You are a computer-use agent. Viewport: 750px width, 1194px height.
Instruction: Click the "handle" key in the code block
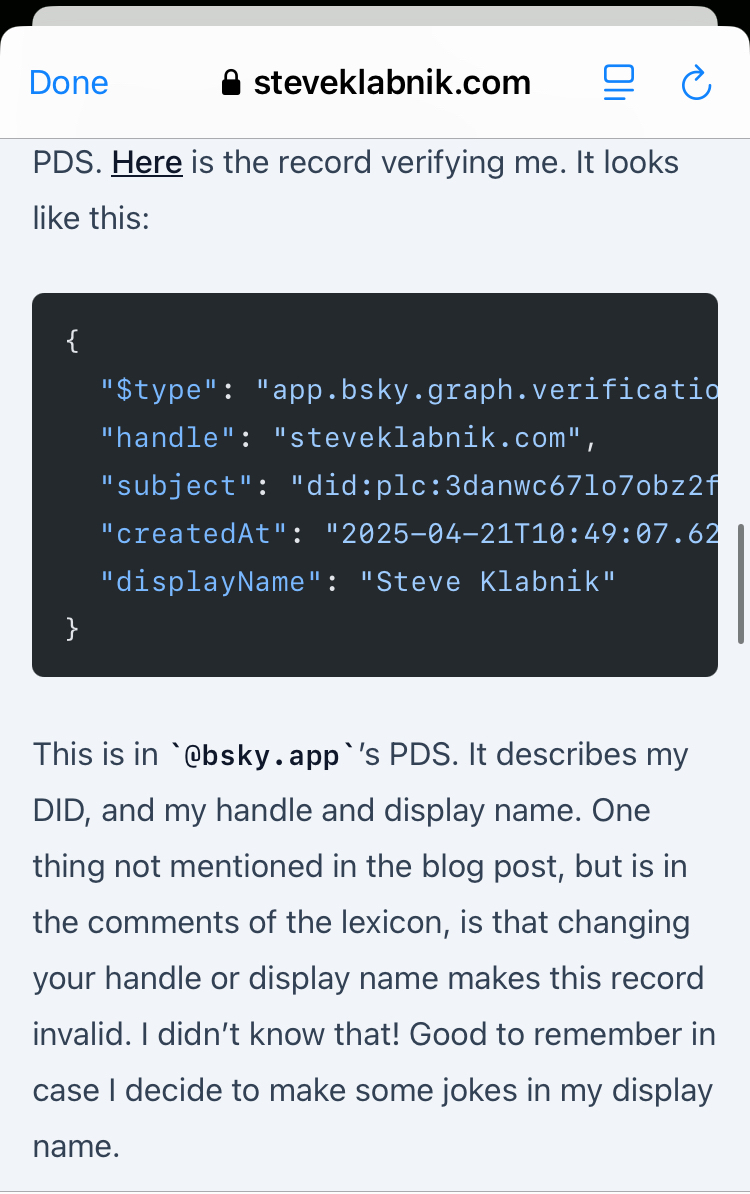(159, 437)
